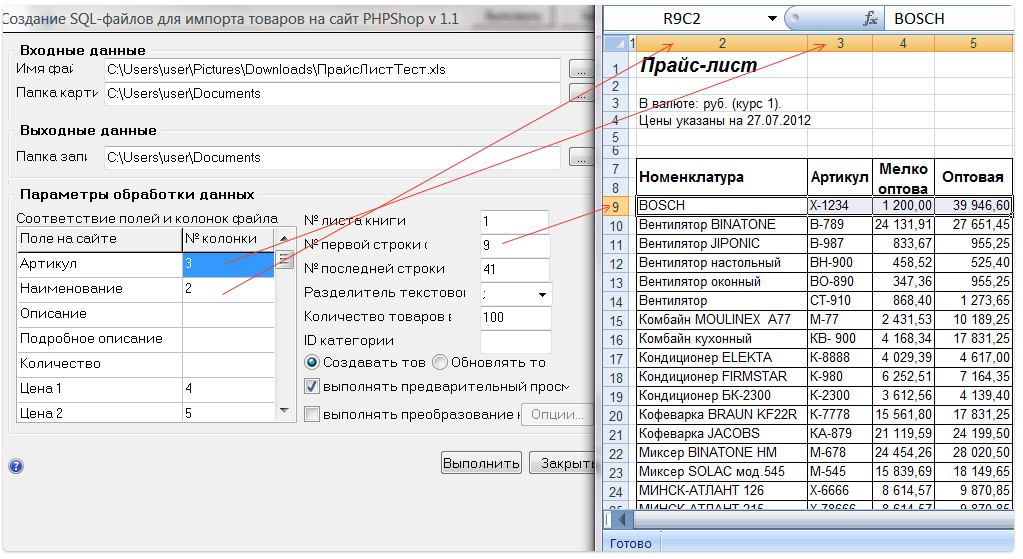The image size is (1023, 559).
Task: Click the output folder path field
Action: click(x=332, y=157)
